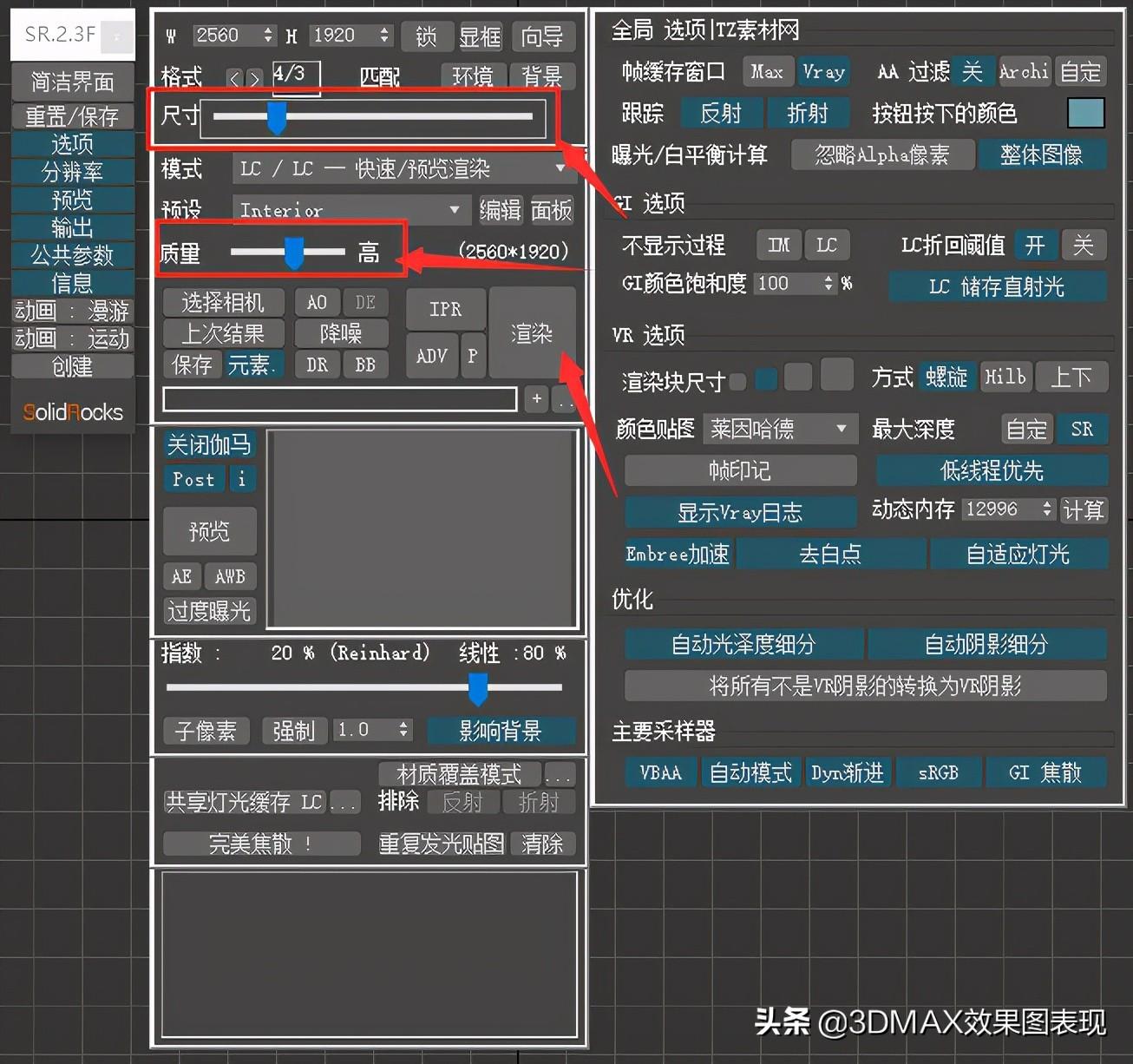This screenshot has width=1133, height=1064.
Task: Adjust the 尺寸 size slider
Action: click(x=374, y=117)
